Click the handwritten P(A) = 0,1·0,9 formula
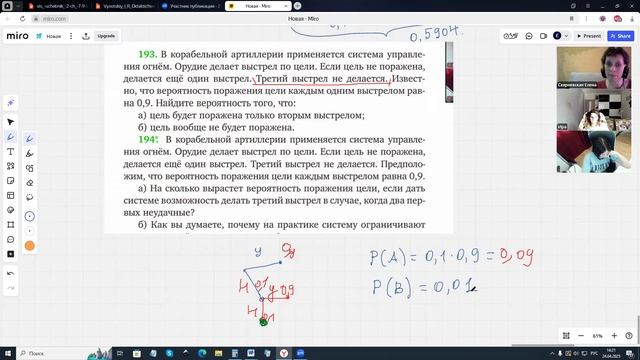 (451, 257)
